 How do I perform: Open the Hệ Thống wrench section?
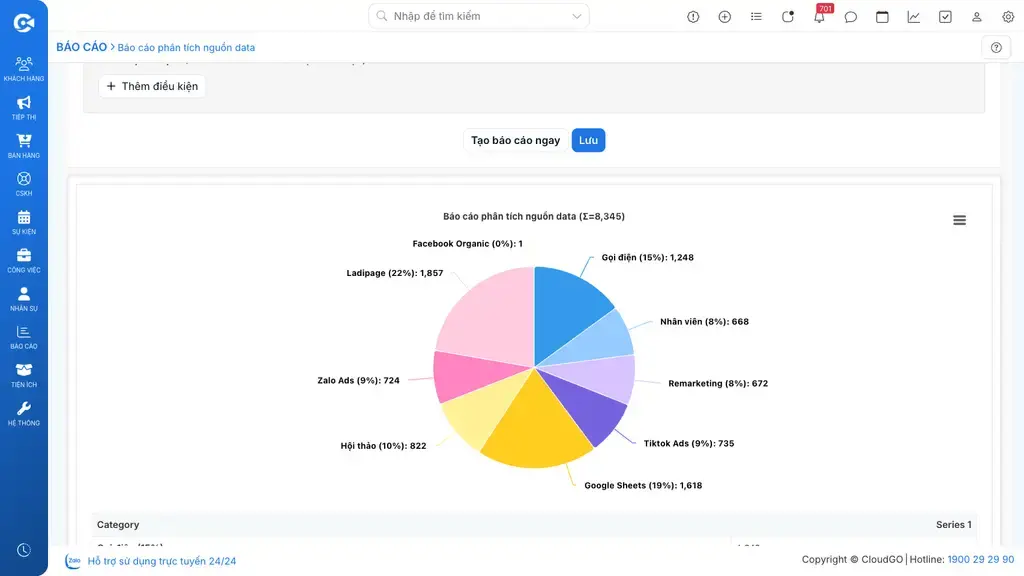24,414
